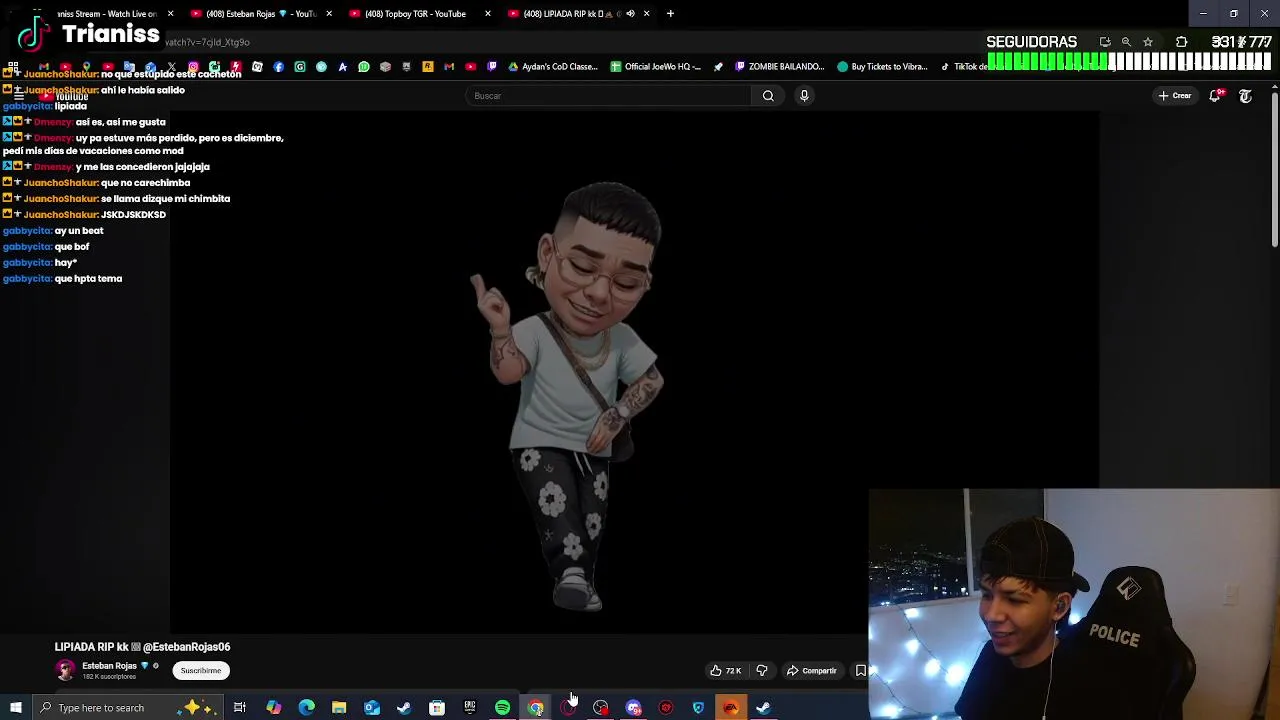Like the video with 72 K likes
Viewport: 1280px width, 720px height.
click(x=726, y=671)
